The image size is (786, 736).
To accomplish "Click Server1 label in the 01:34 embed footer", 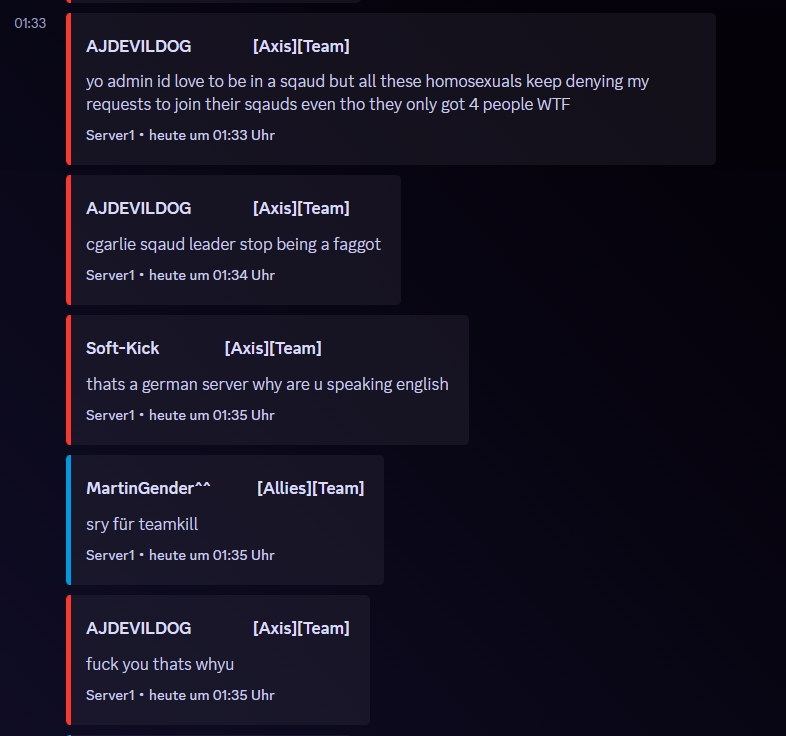I will (x=110, y=275).
